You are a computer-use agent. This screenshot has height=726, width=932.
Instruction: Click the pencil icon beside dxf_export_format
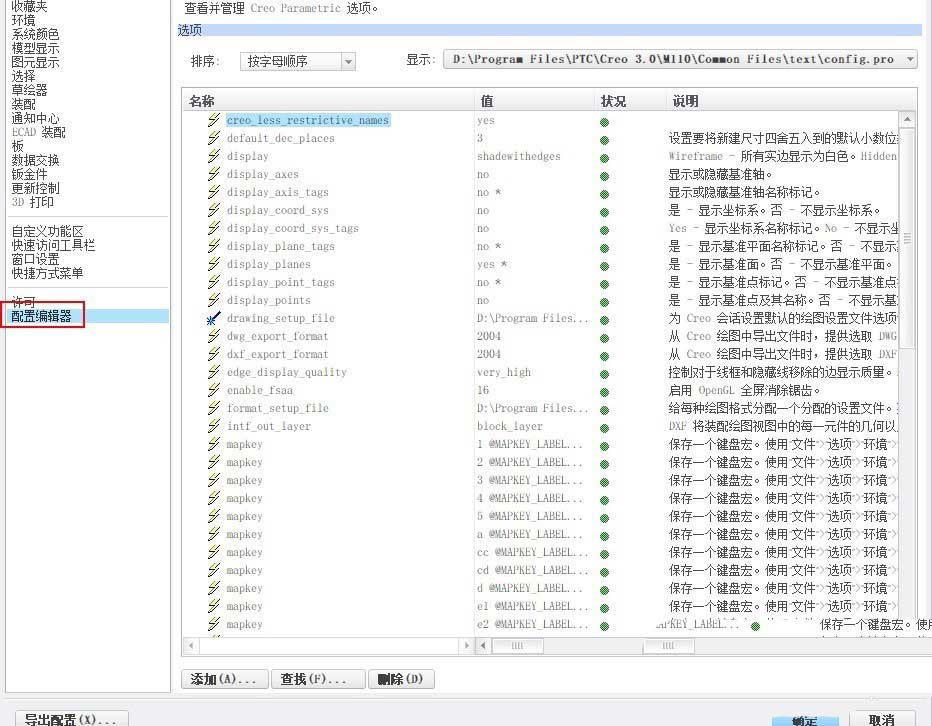(x=212, y=354)
